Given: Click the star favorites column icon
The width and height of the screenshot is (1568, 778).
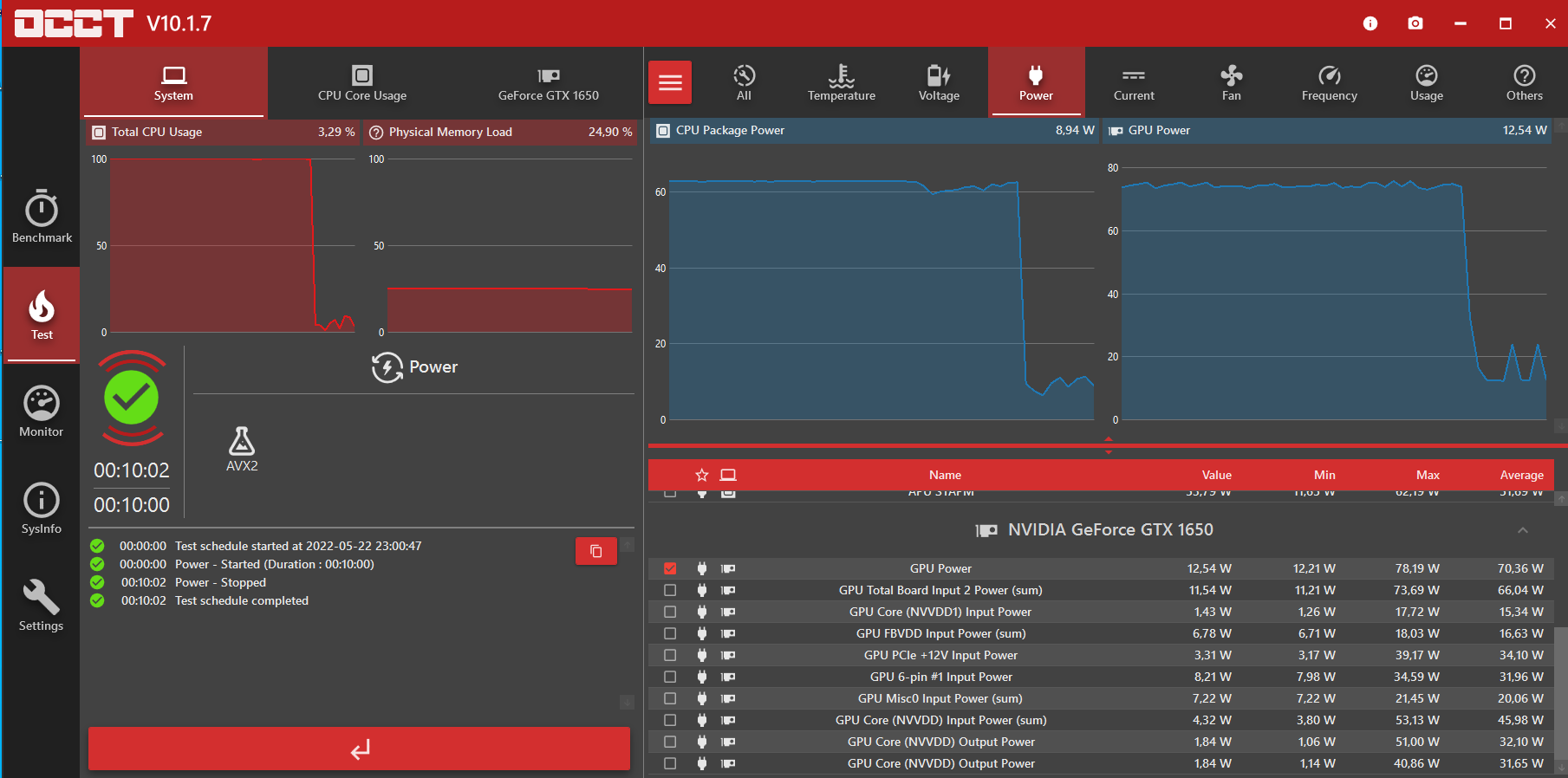Looking at the screenshot, I should 702,475.
